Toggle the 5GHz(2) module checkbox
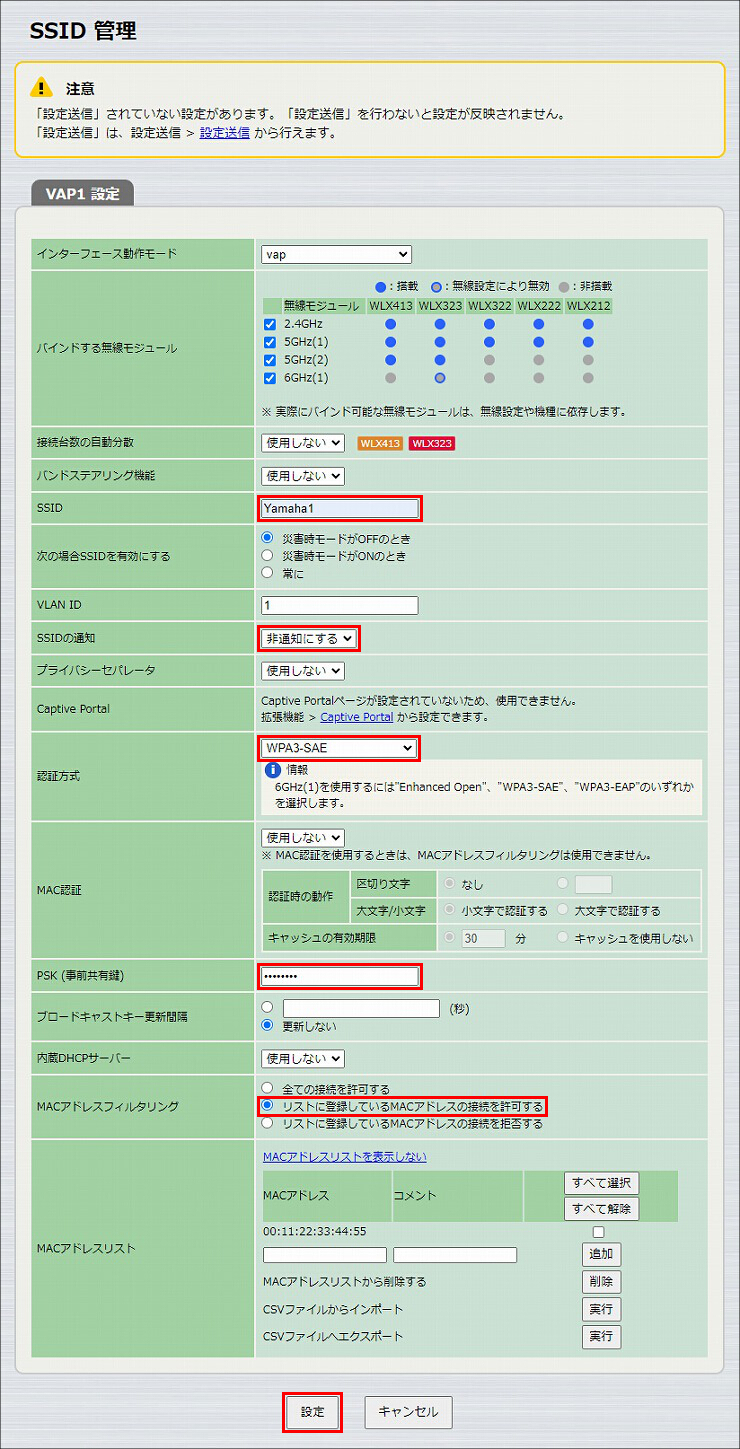 pos(270,360)
